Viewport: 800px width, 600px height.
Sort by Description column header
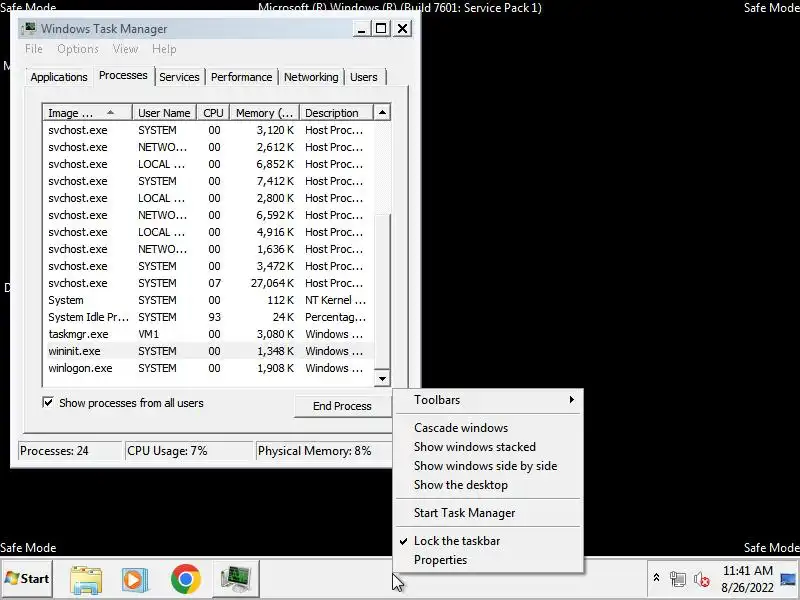(336, 113)
